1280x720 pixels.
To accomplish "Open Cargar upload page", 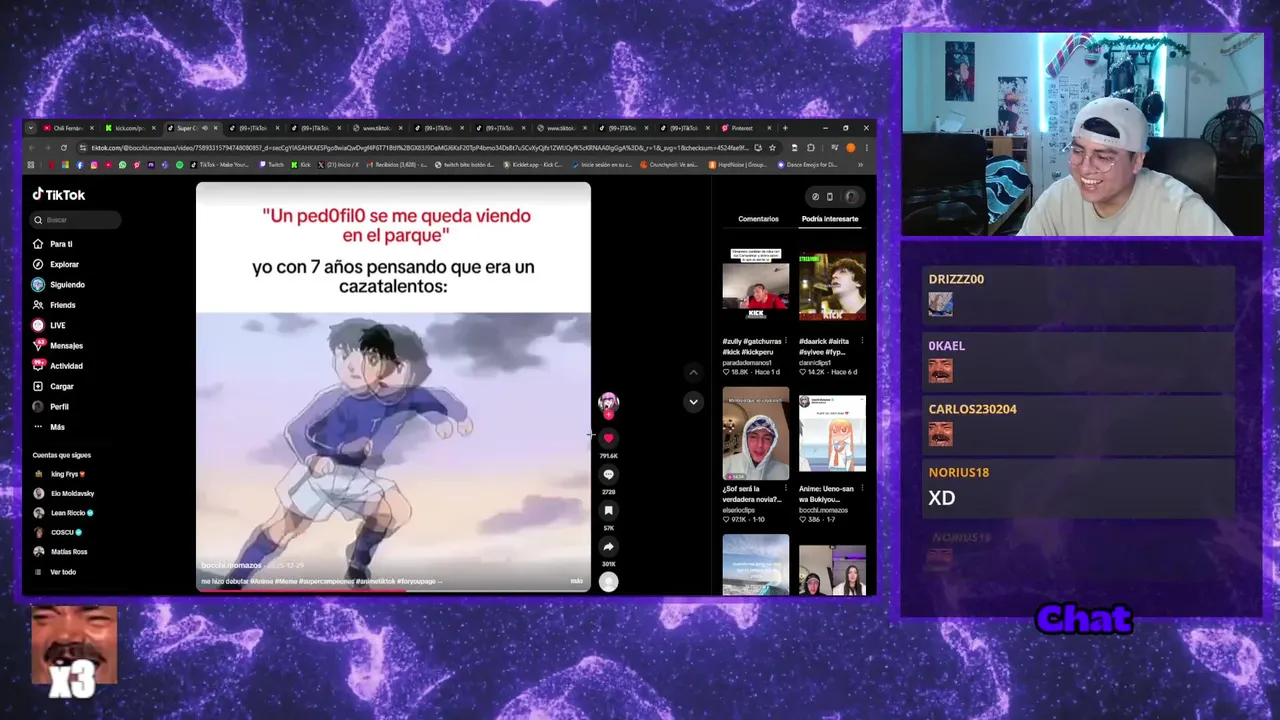I will 53,386.
